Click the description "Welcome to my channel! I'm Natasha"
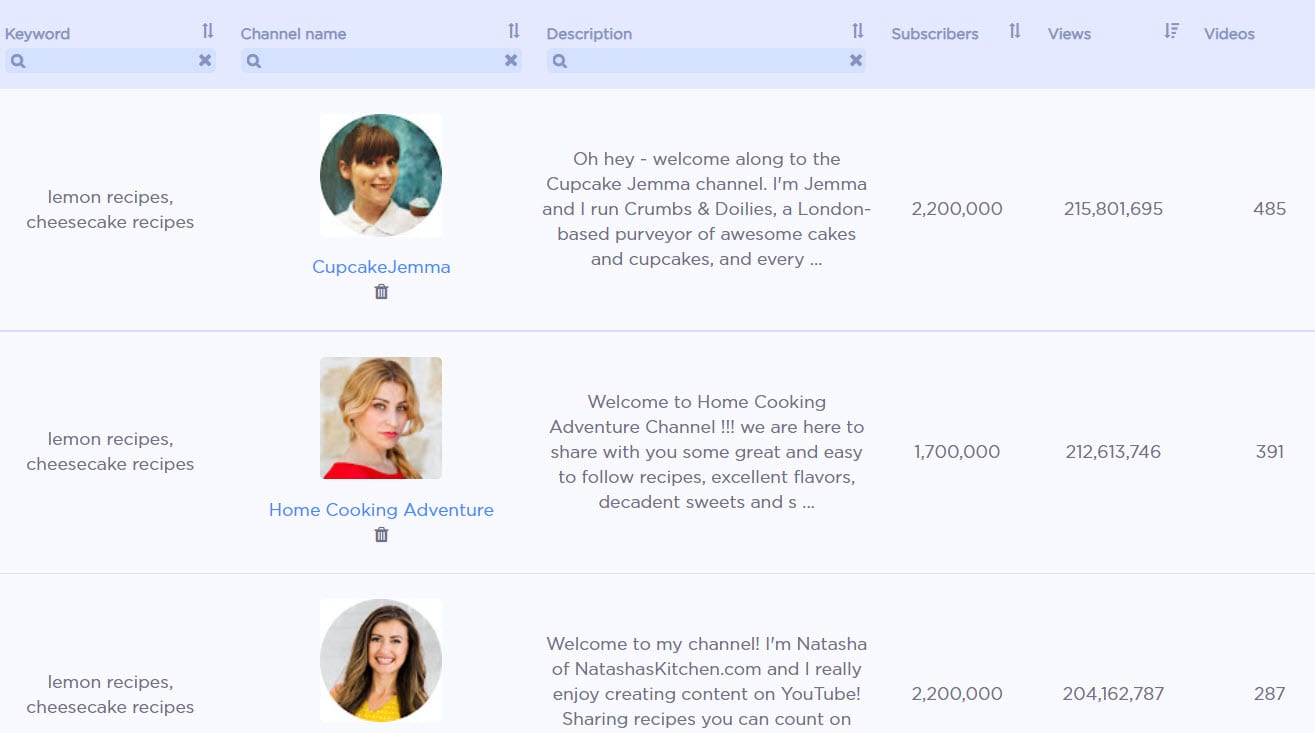This screenshot has height=733, width=1315. pos(706,681)
